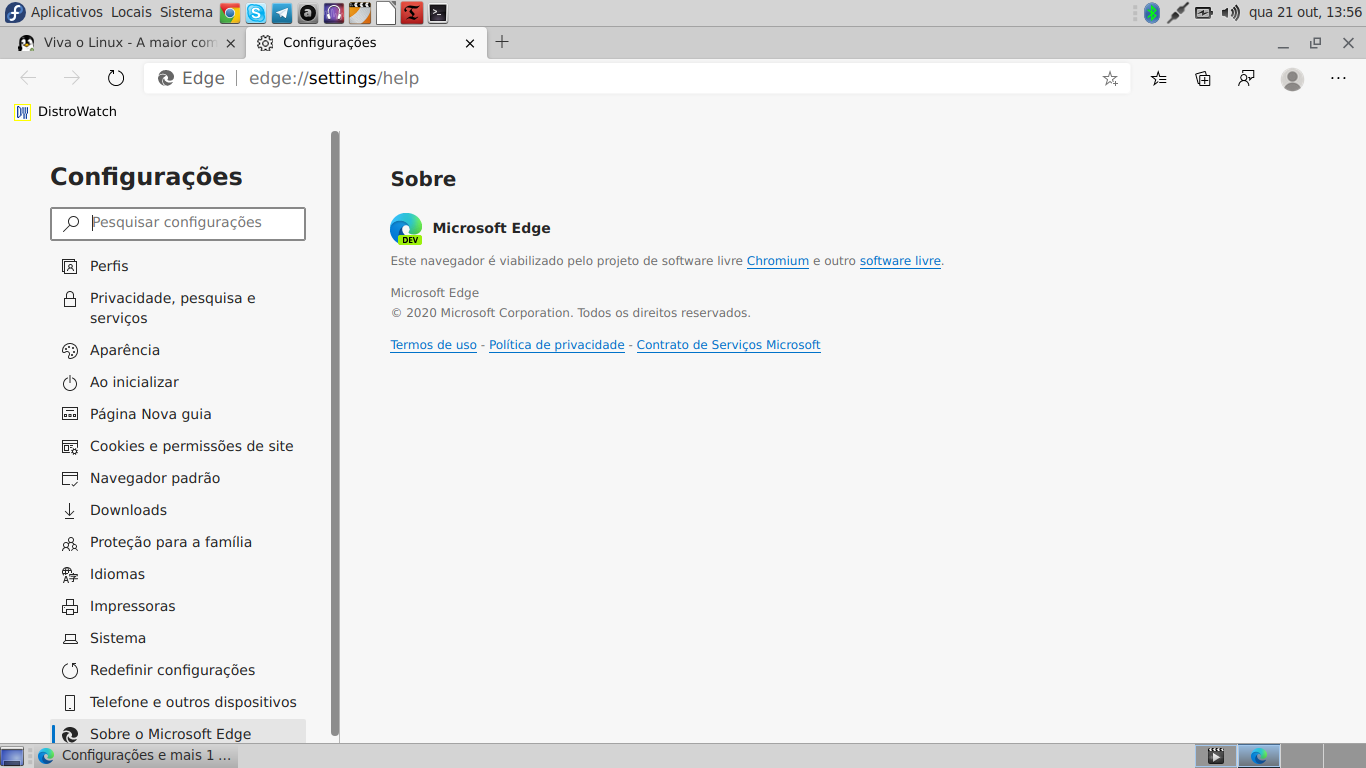1366x768 pixels.
Task: Click the browser back arrow
Action: pos(28,78)
